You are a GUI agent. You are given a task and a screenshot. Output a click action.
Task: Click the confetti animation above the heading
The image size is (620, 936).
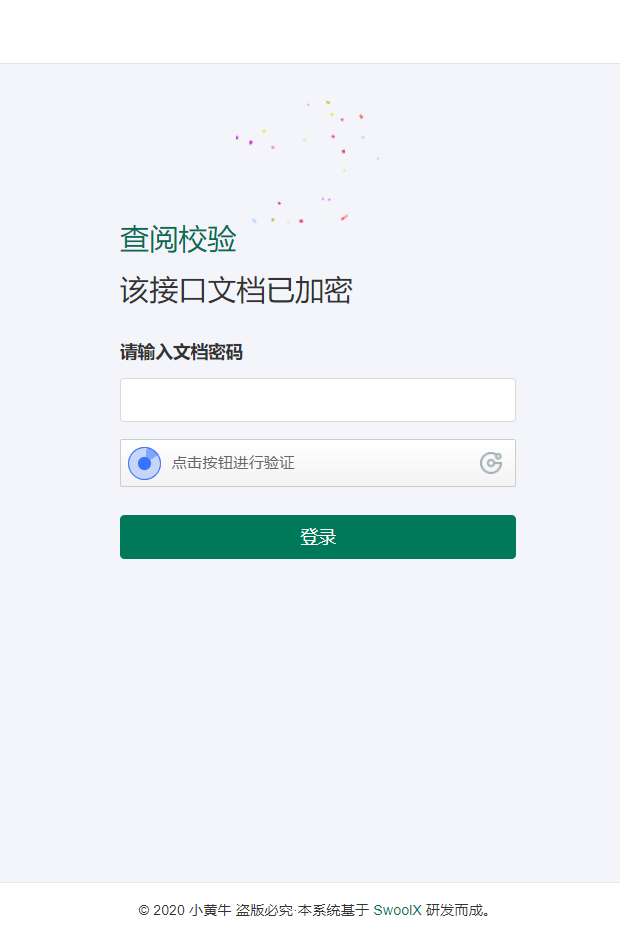click(307, 162)
